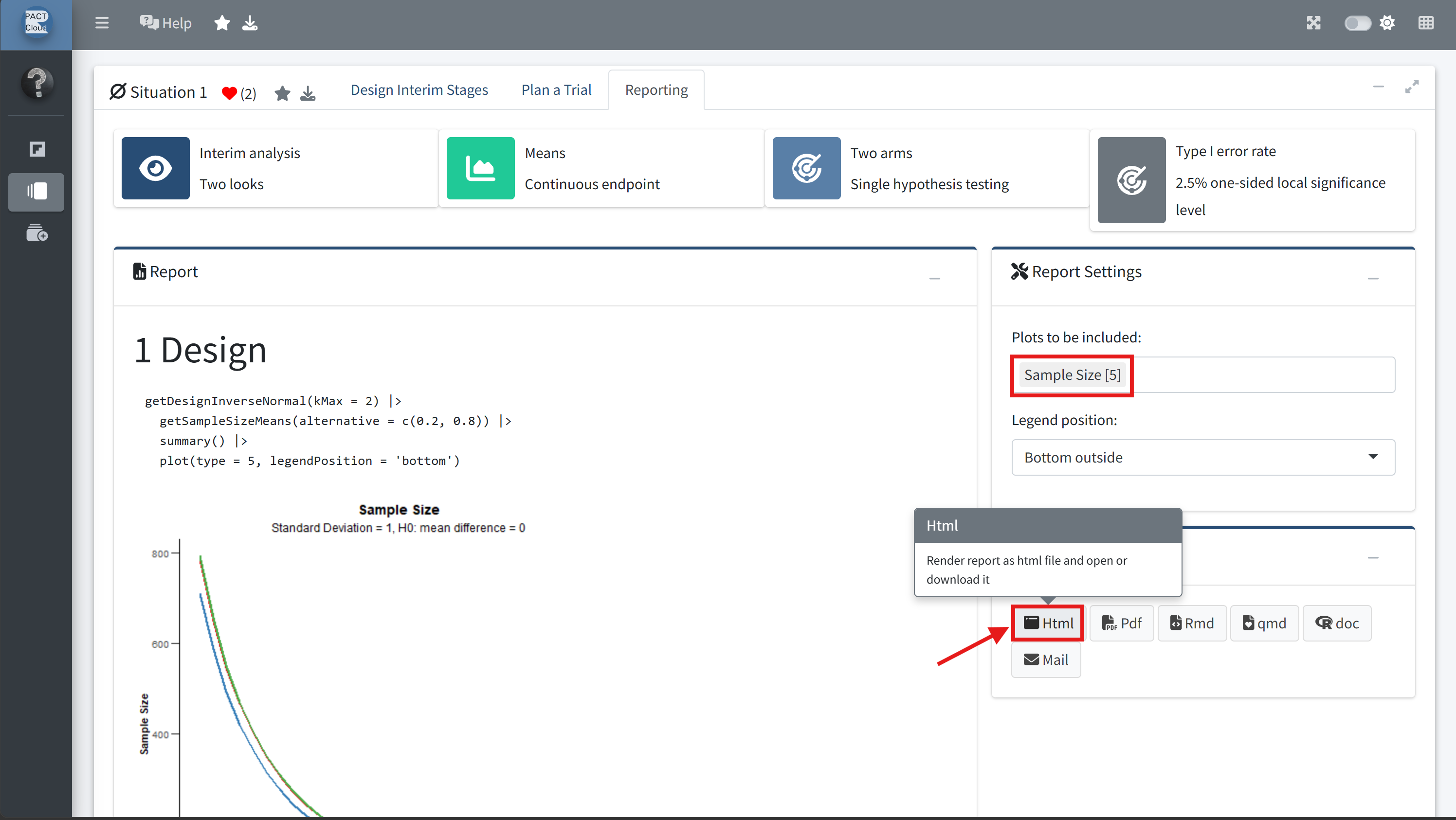
Task: Toggle the dark mode switch
Action: click(1358, 23)
